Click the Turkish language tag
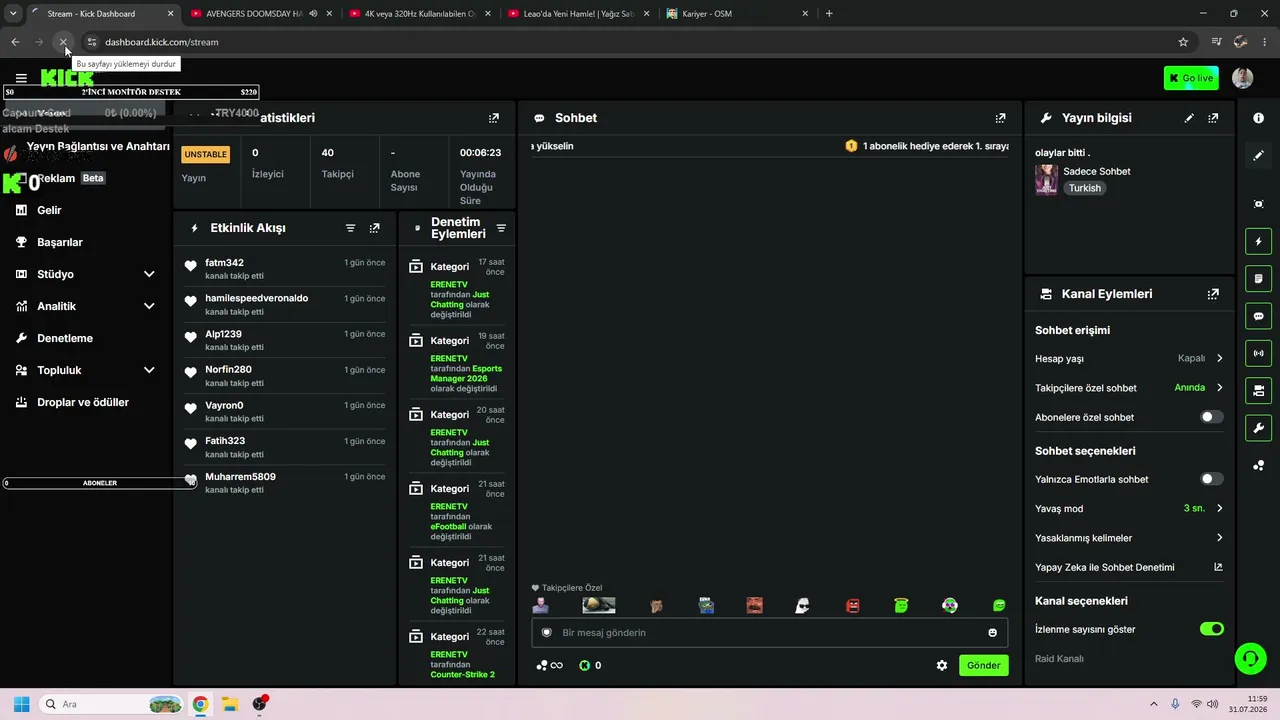 point(1085,188)
